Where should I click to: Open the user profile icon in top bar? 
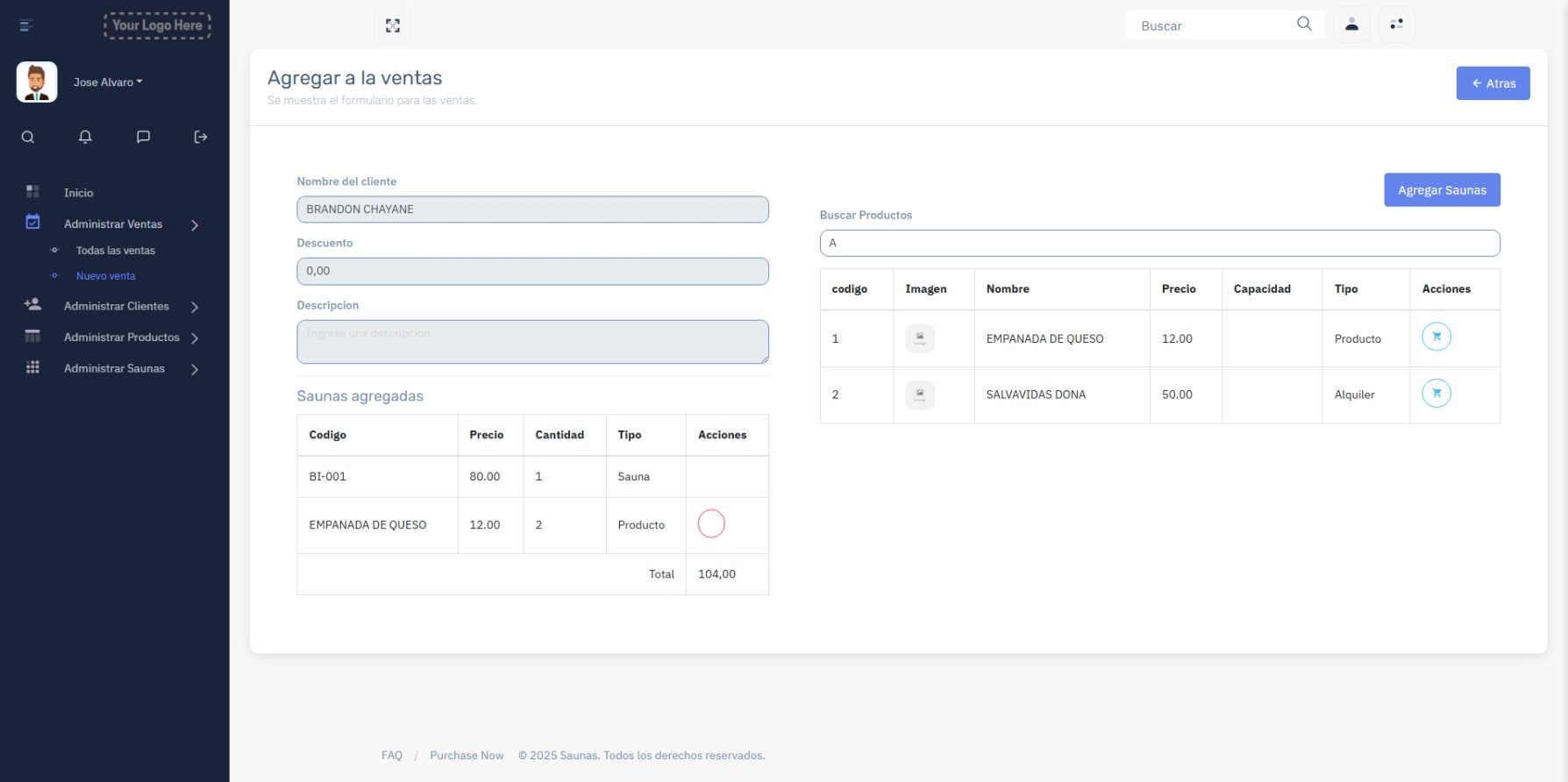pos(1351,25)
